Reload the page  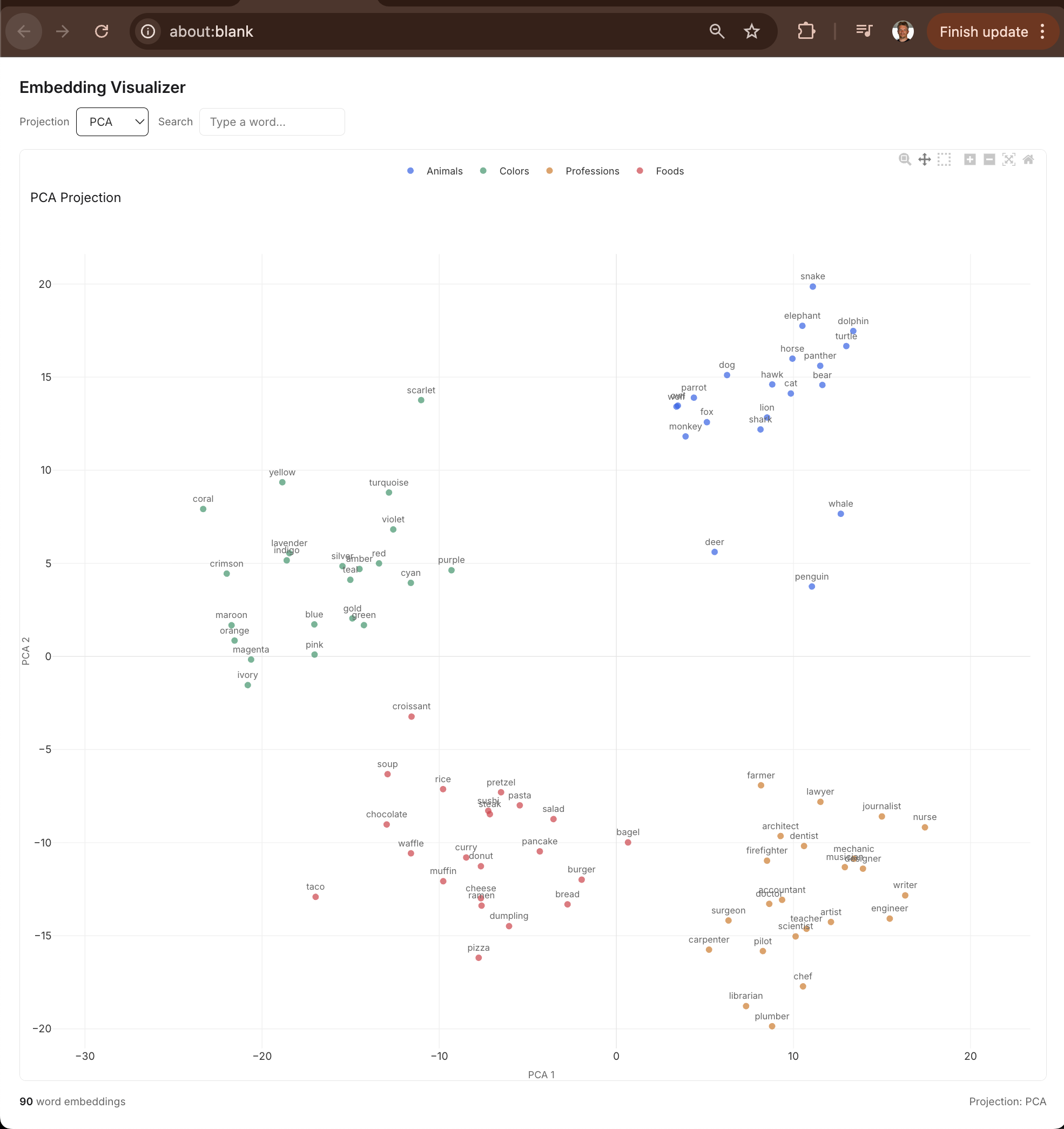(102, 31)
